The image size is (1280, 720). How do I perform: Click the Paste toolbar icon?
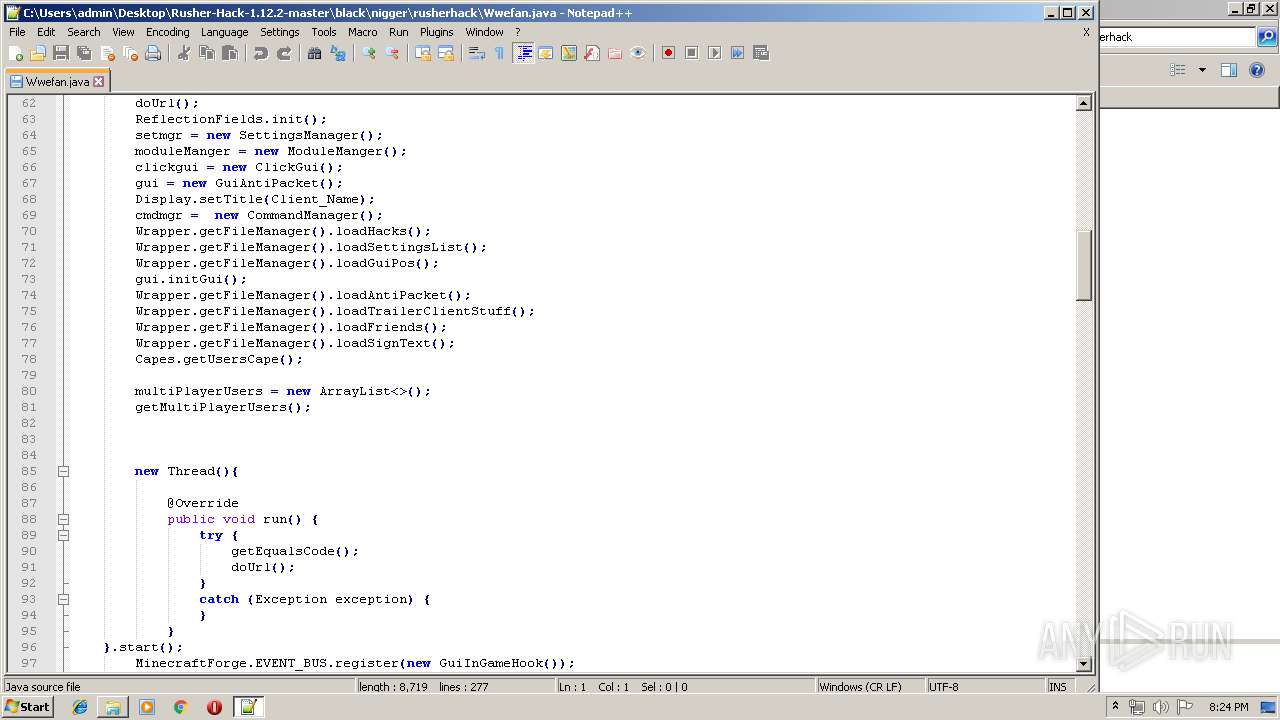point(230,53)
